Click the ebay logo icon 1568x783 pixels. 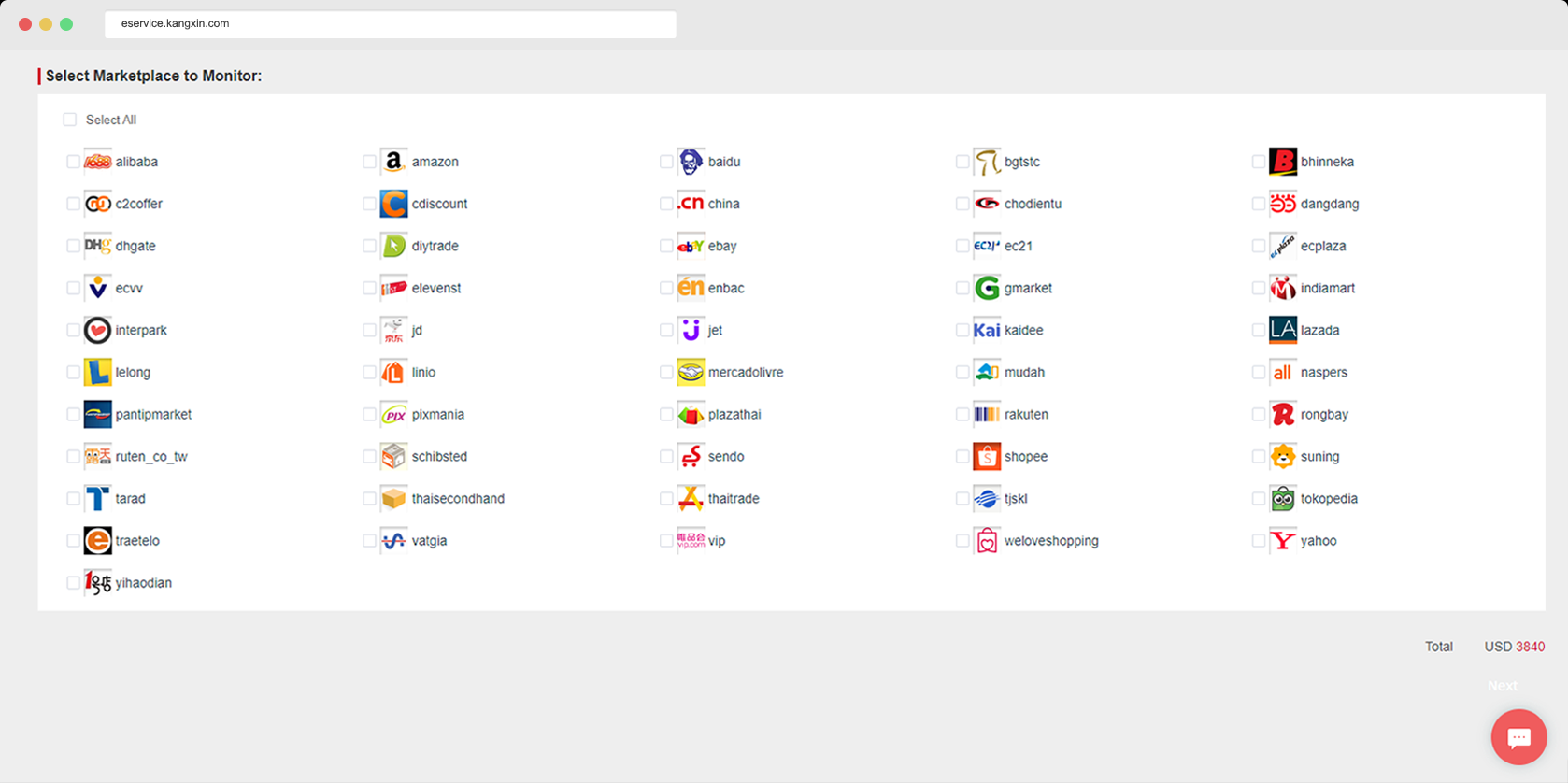point(691,246)
